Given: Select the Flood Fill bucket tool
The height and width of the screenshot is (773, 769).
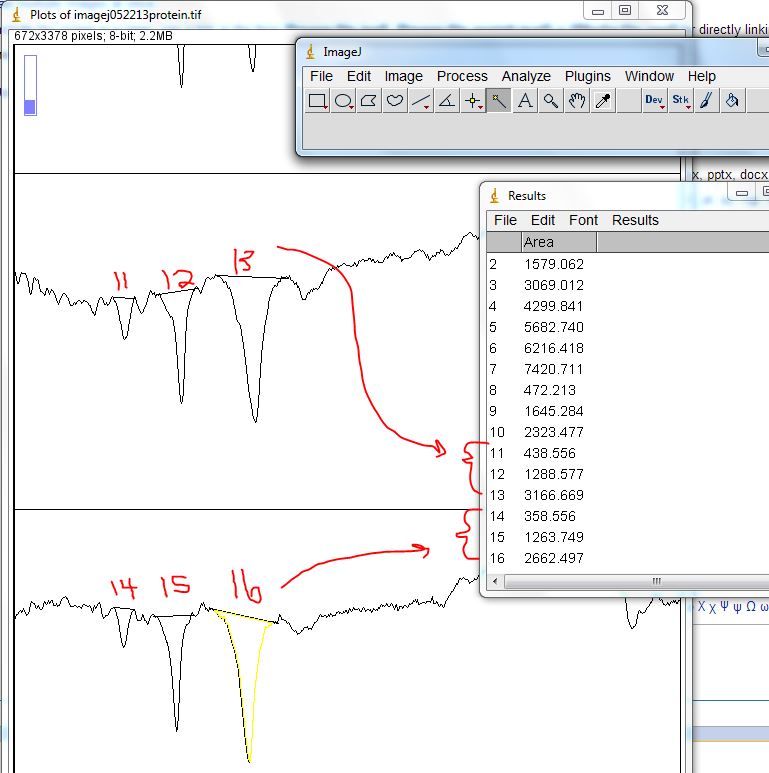Looking at the screenshot, I should [733, 101].
